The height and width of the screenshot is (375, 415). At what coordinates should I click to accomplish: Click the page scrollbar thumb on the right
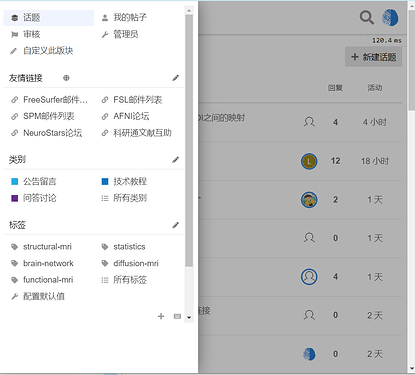(x=412, y=59)
